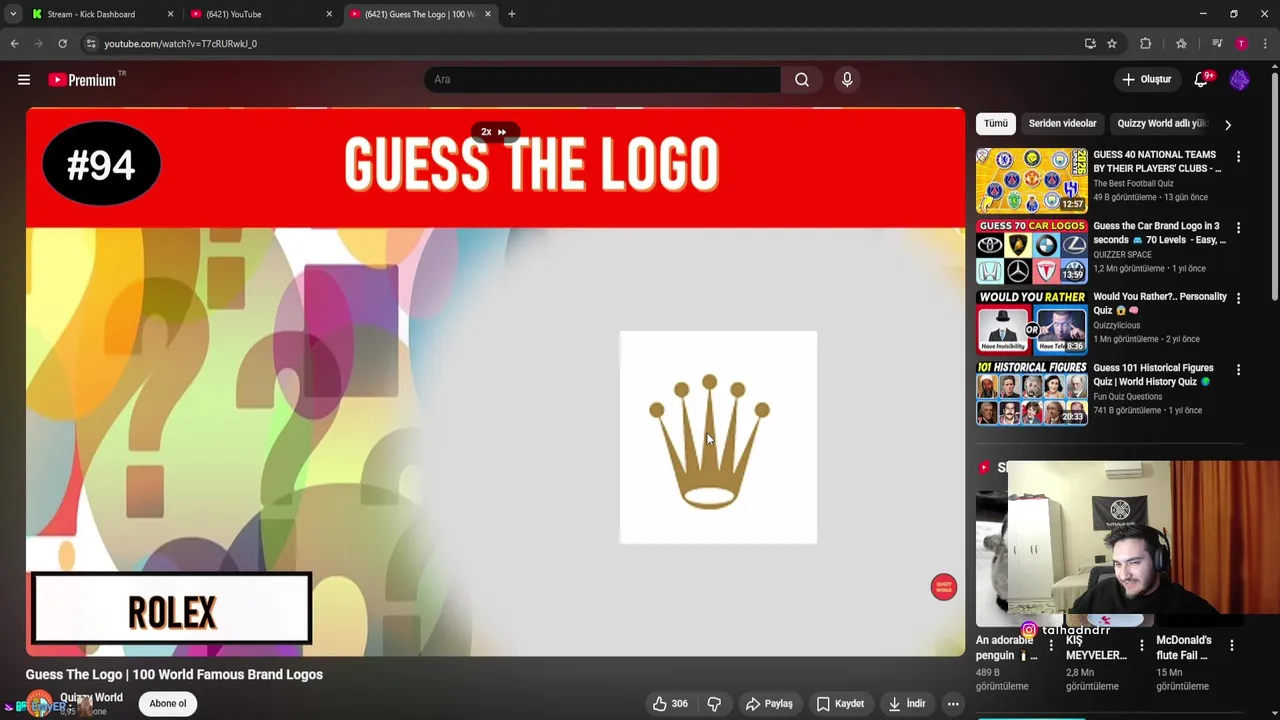Open 101 Historical Figures quiz thumbnail
Screen dimensions: 1280x720
1032,394
